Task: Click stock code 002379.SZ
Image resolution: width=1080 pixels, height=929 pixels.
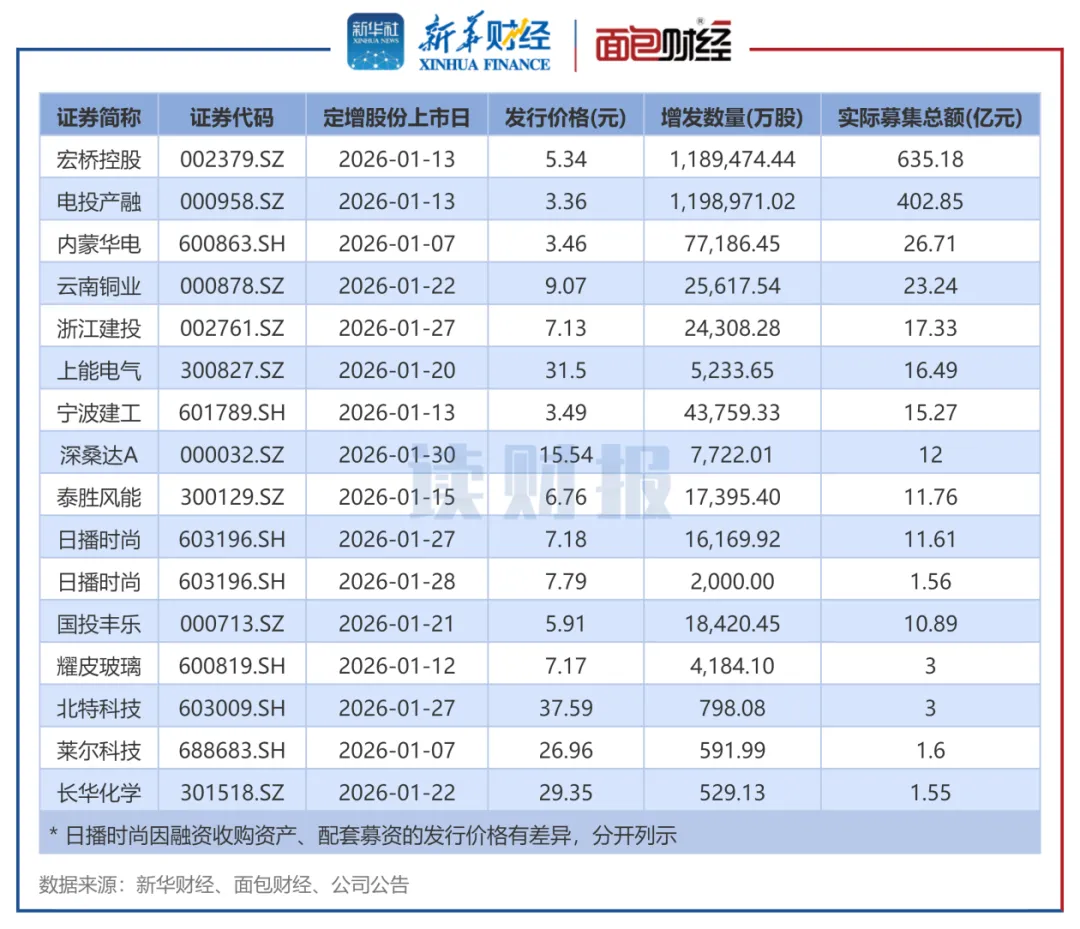Action: 231,159
